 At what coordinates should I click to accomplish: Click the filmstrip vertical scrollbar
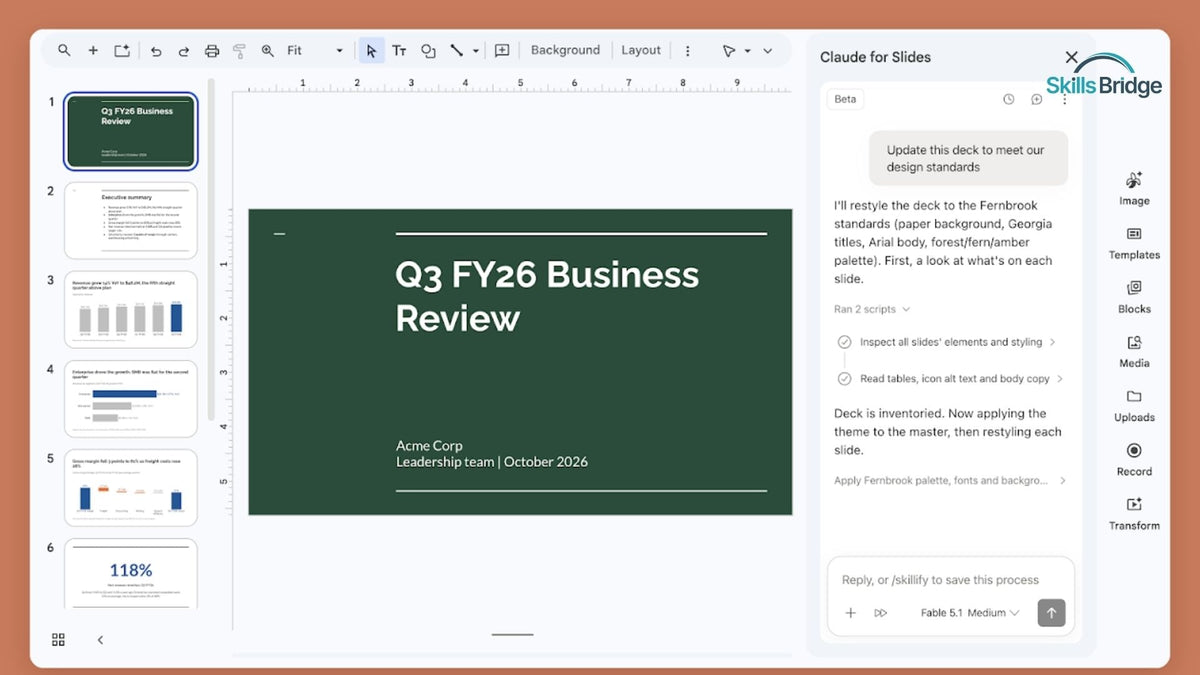coord(211,250)
